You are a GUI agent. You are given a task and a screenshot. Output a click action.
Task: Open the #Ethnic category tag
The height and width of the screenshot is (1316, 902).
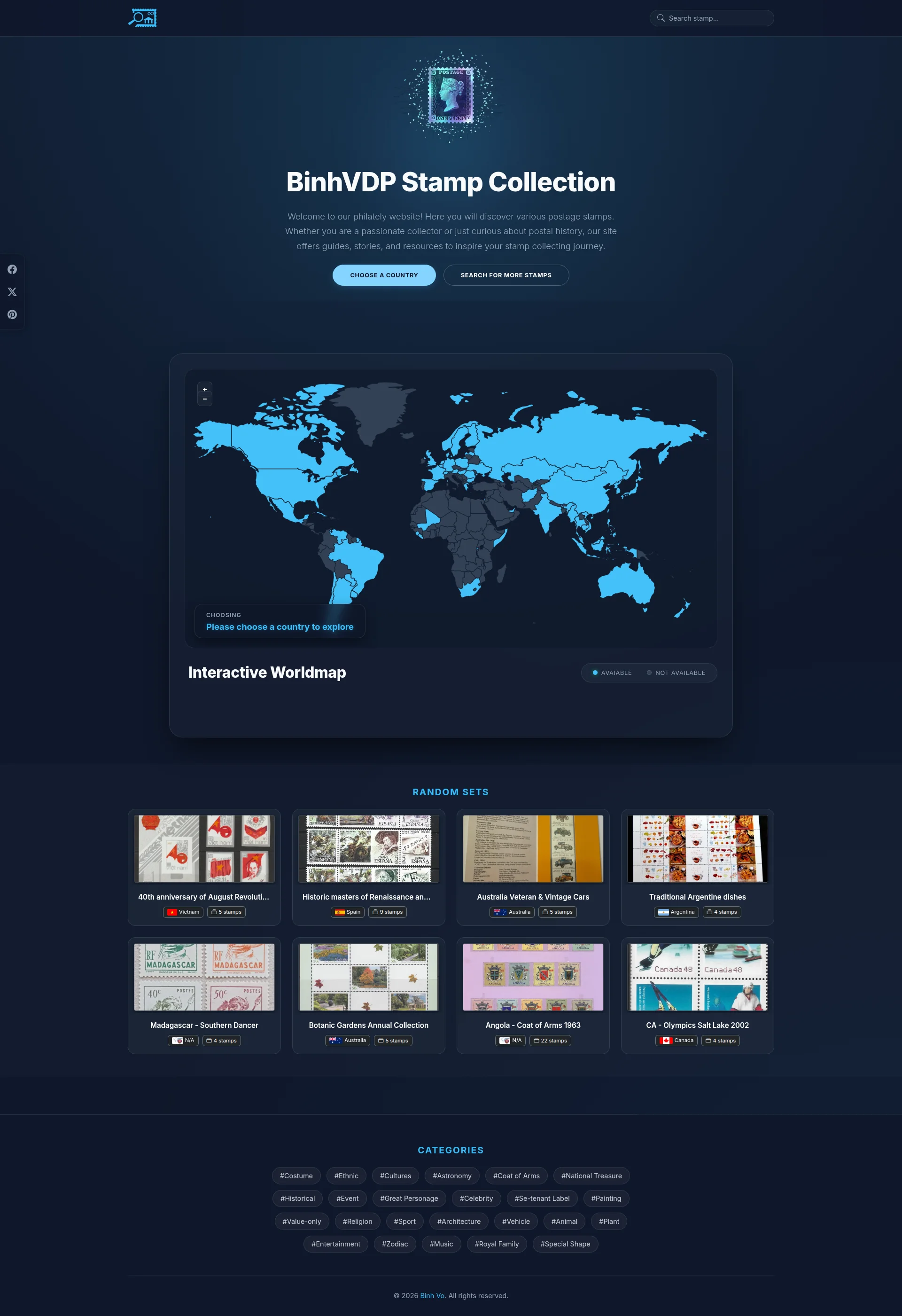tap(346, 1175)
